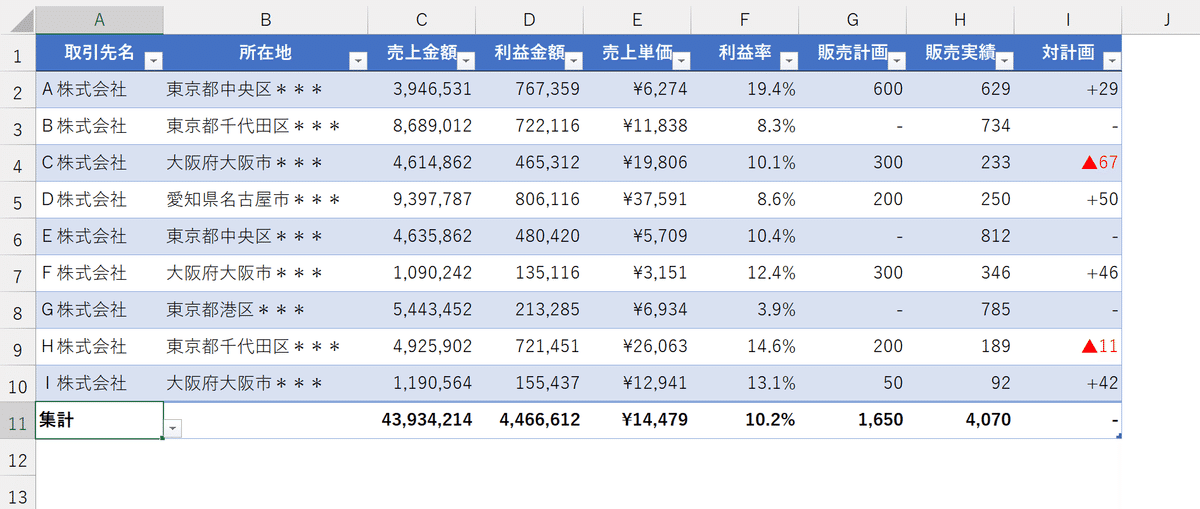This screenshot has height=509, width=1200.
Task: Click total sales plan 1,650
Action: 853,420
